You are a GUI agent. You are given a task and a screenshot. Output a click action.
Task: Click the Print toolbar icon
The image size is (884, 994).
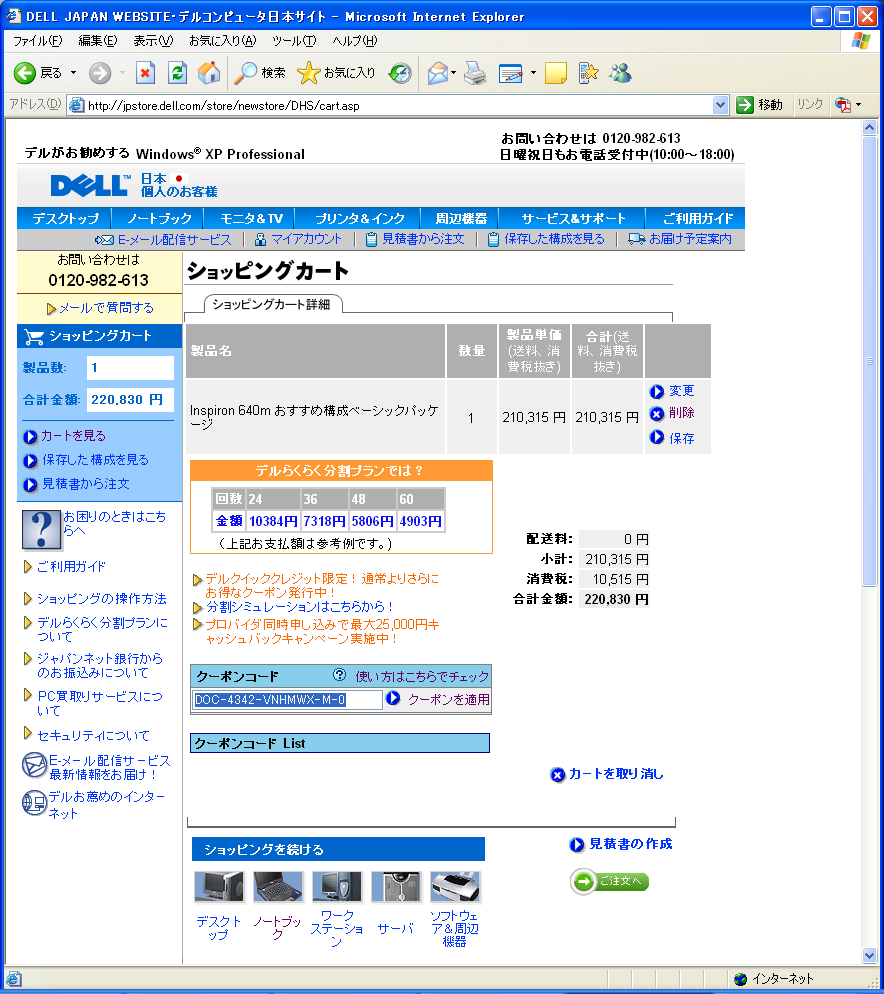(475, 73)
